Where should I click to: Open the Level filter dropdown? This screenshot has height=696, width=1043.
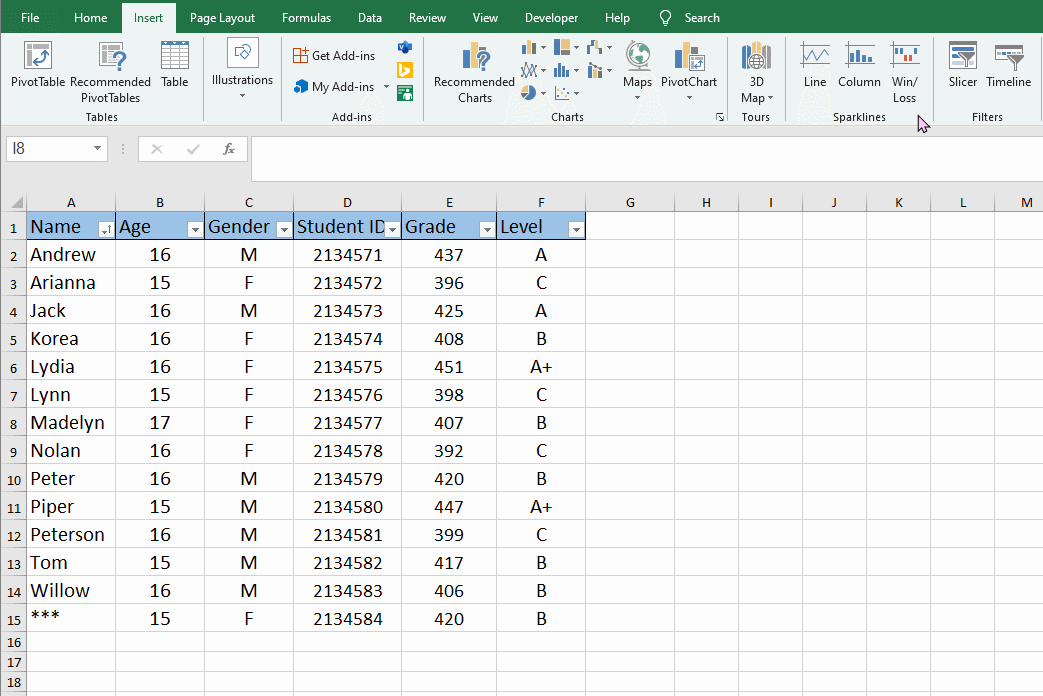577,230
